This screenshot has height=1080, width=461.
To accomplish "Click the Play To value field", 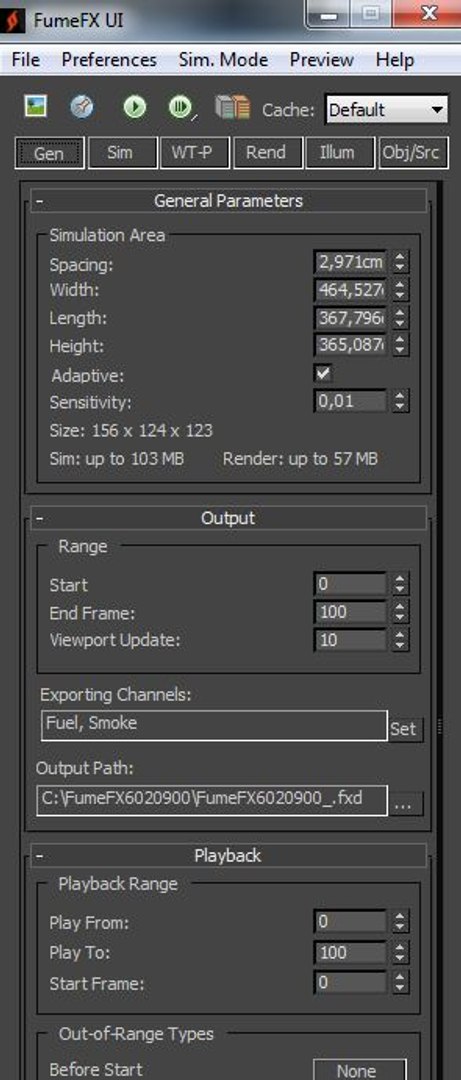I will click(351, 953).
